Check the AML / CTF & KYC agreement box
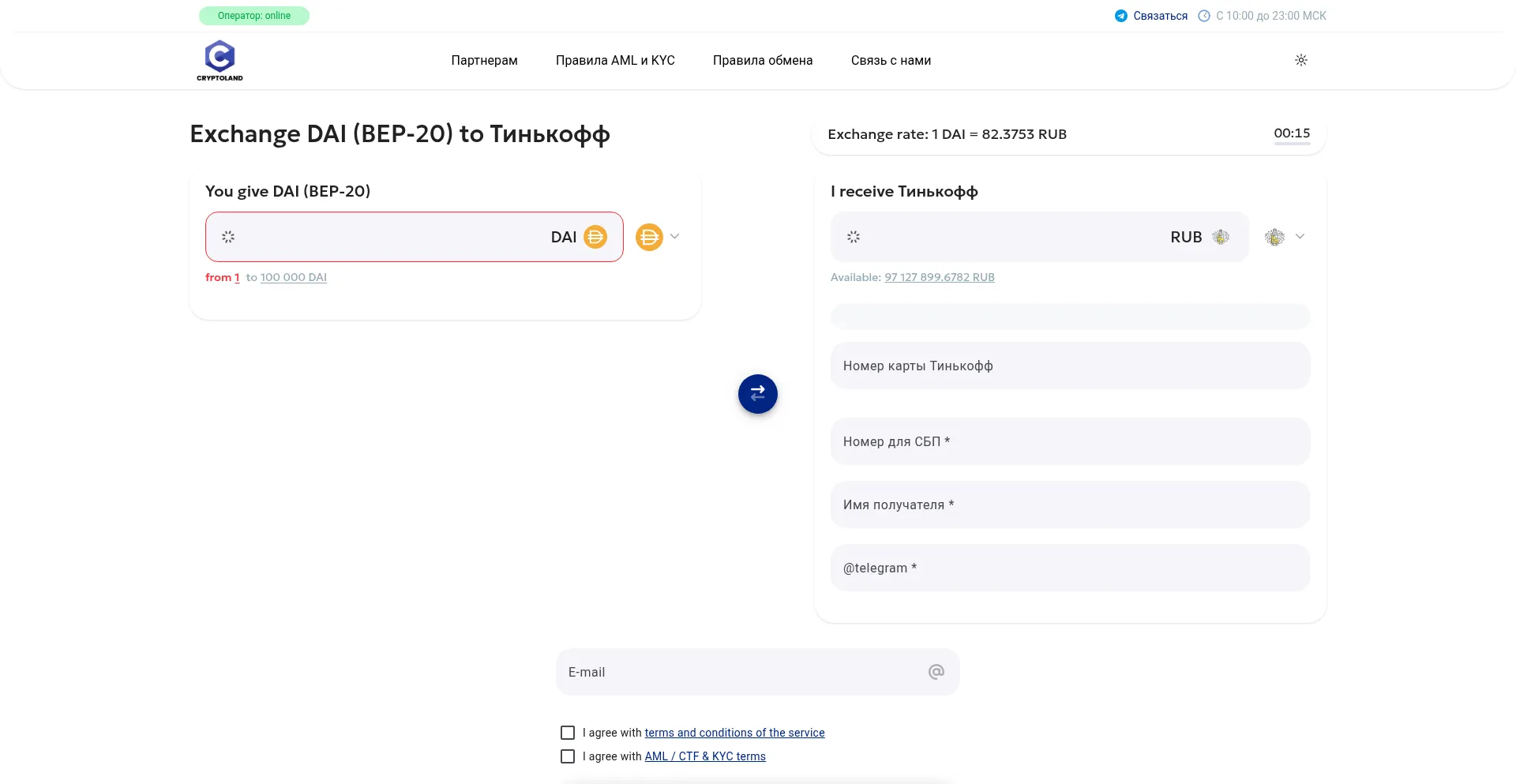Image resolution: width=1516 pixels, height=784 pixels. tap(568, 756)
